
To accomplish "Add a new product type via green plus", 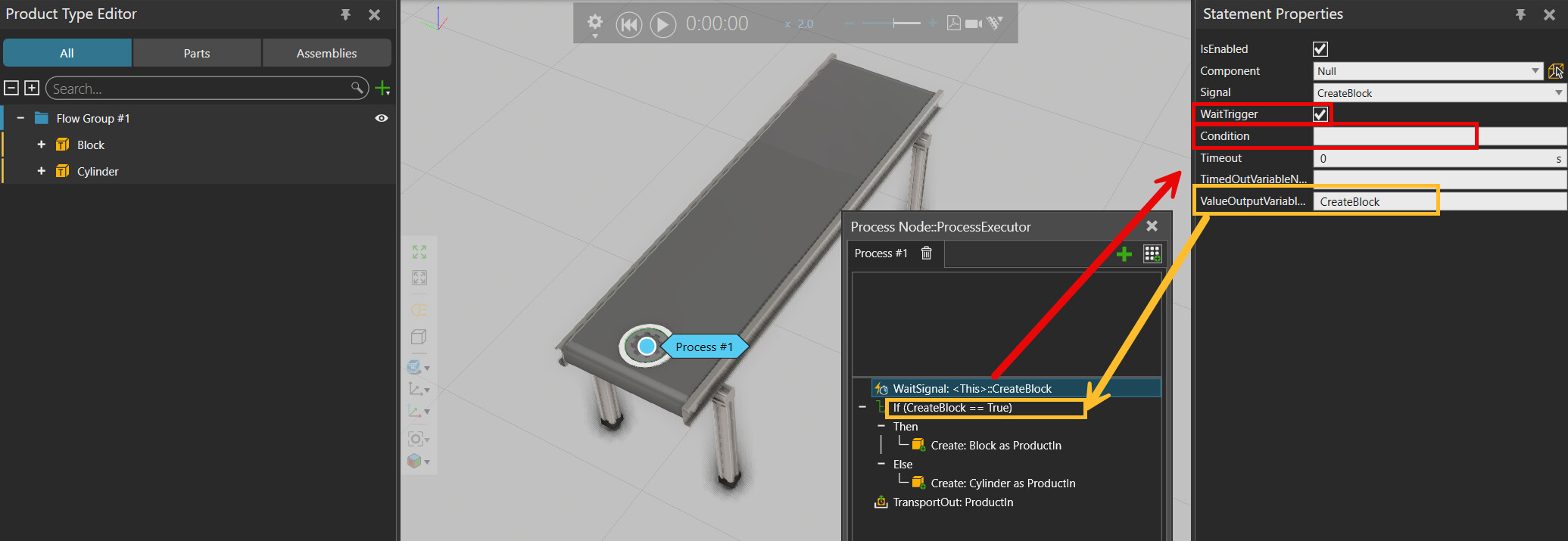I will [382, 89].
